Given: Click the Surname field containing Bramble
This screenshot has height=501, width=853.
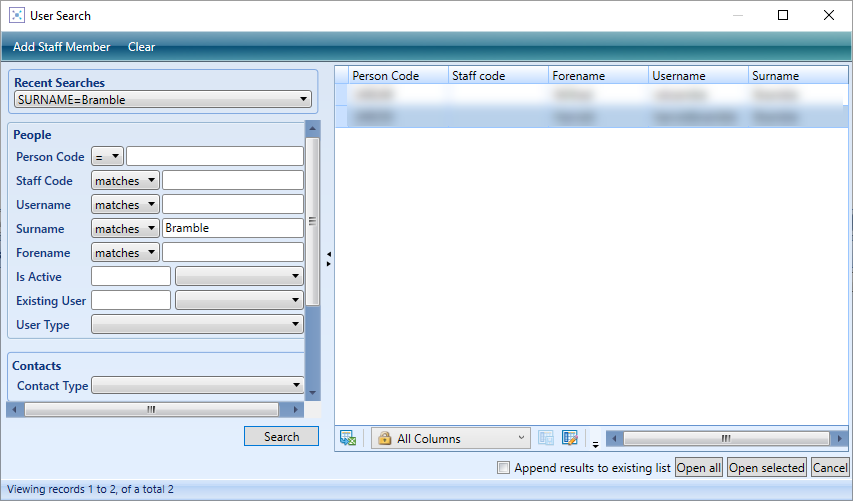Looking at the screenshot, I should point(233,228).
